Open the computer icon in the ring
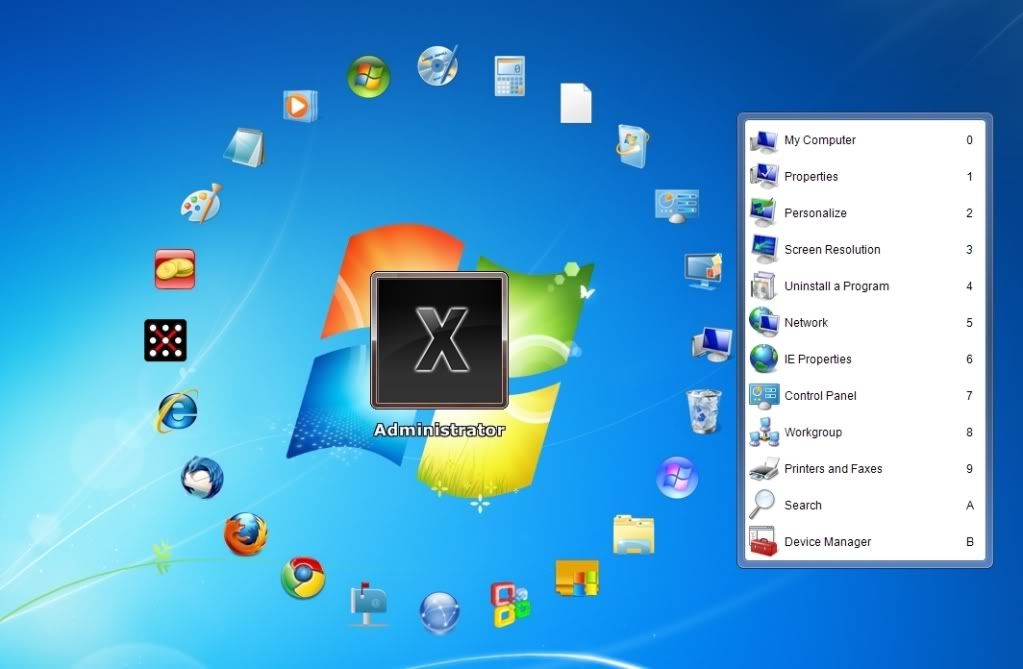The image size is (1023, 669). coord(712,344)
